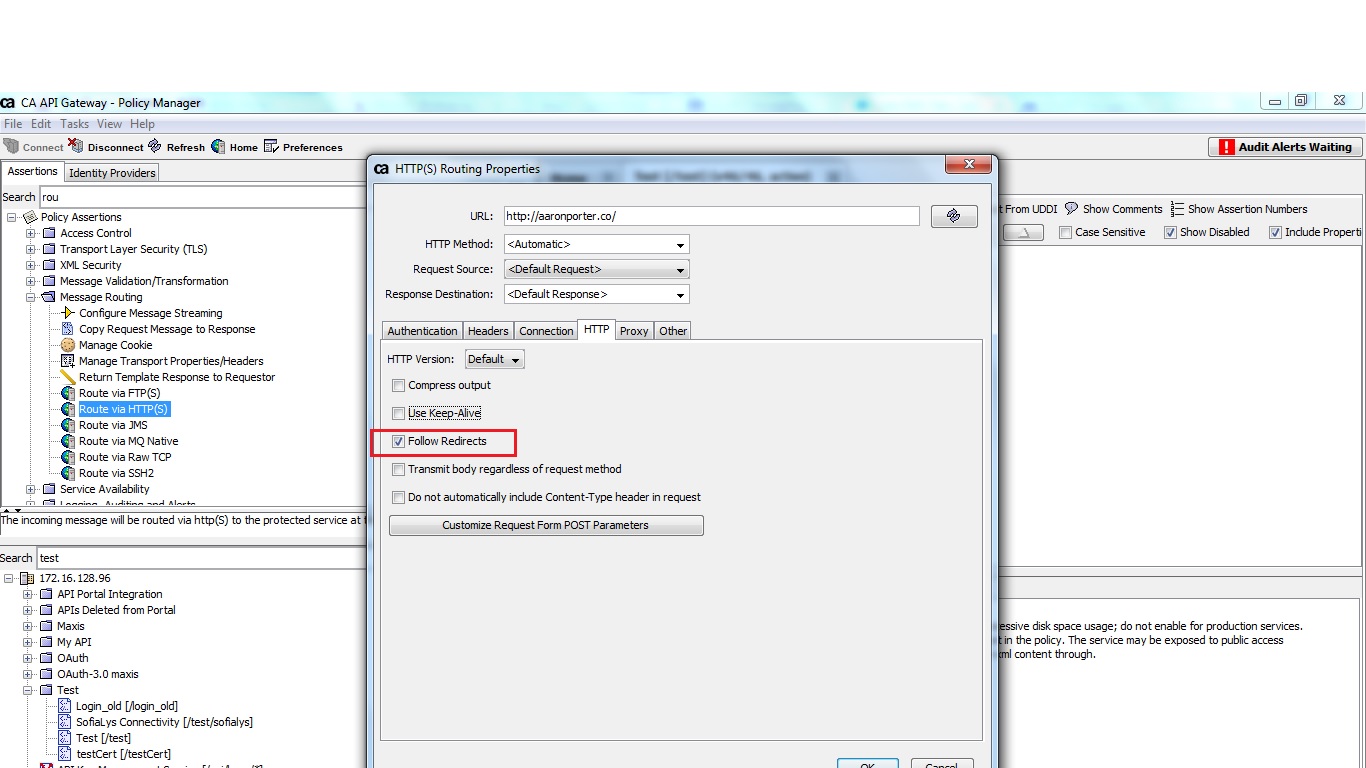Open the Tasks menu
This screenshot has width=1366, height=768.
74,123
